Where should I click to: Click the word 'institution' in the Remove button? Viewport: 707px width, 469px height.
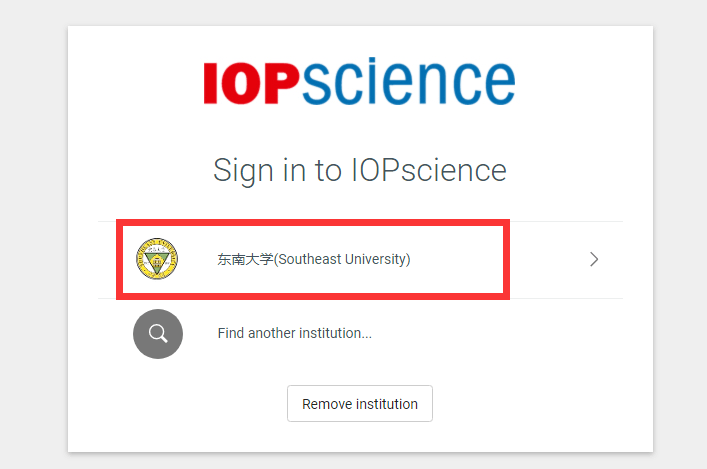click(384, 405)
